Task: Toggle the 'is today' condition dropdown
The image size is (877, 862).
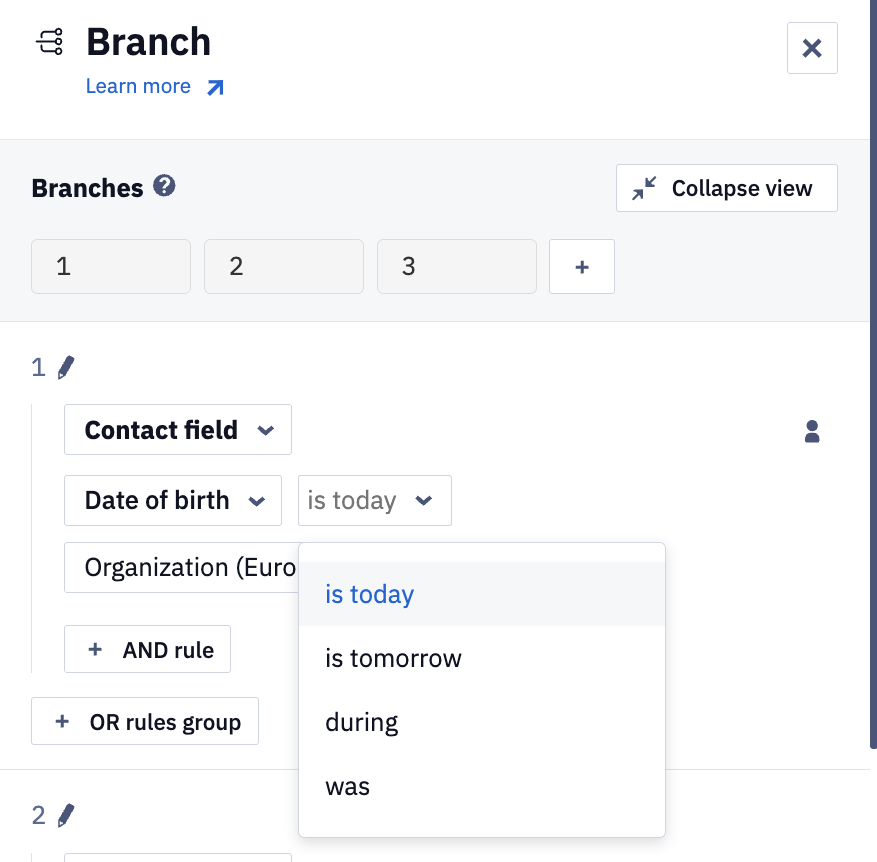Action: tap(375, 500)
